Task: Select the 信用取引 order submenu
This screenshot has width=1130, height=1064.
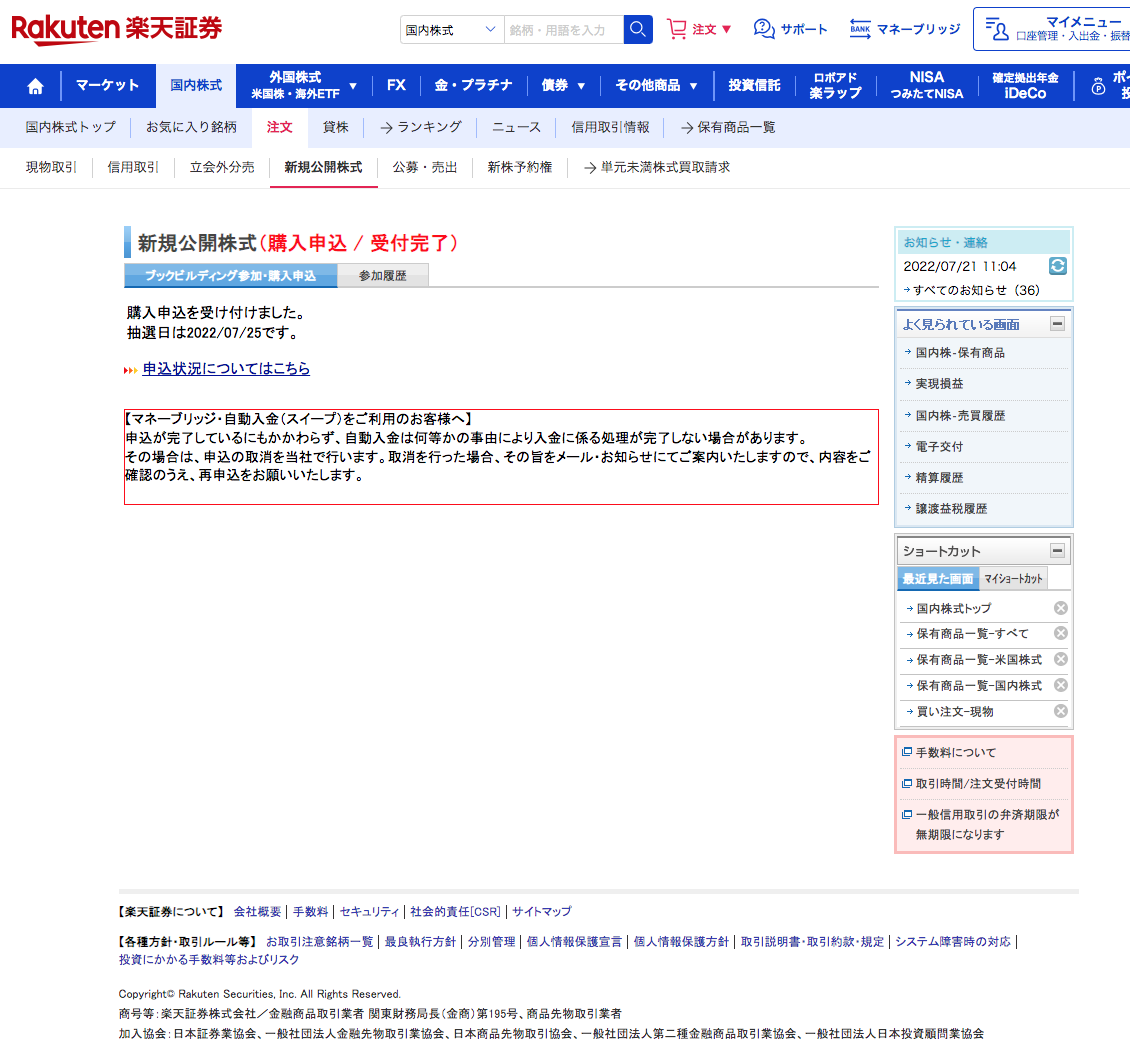Action: tap(133, 167)
